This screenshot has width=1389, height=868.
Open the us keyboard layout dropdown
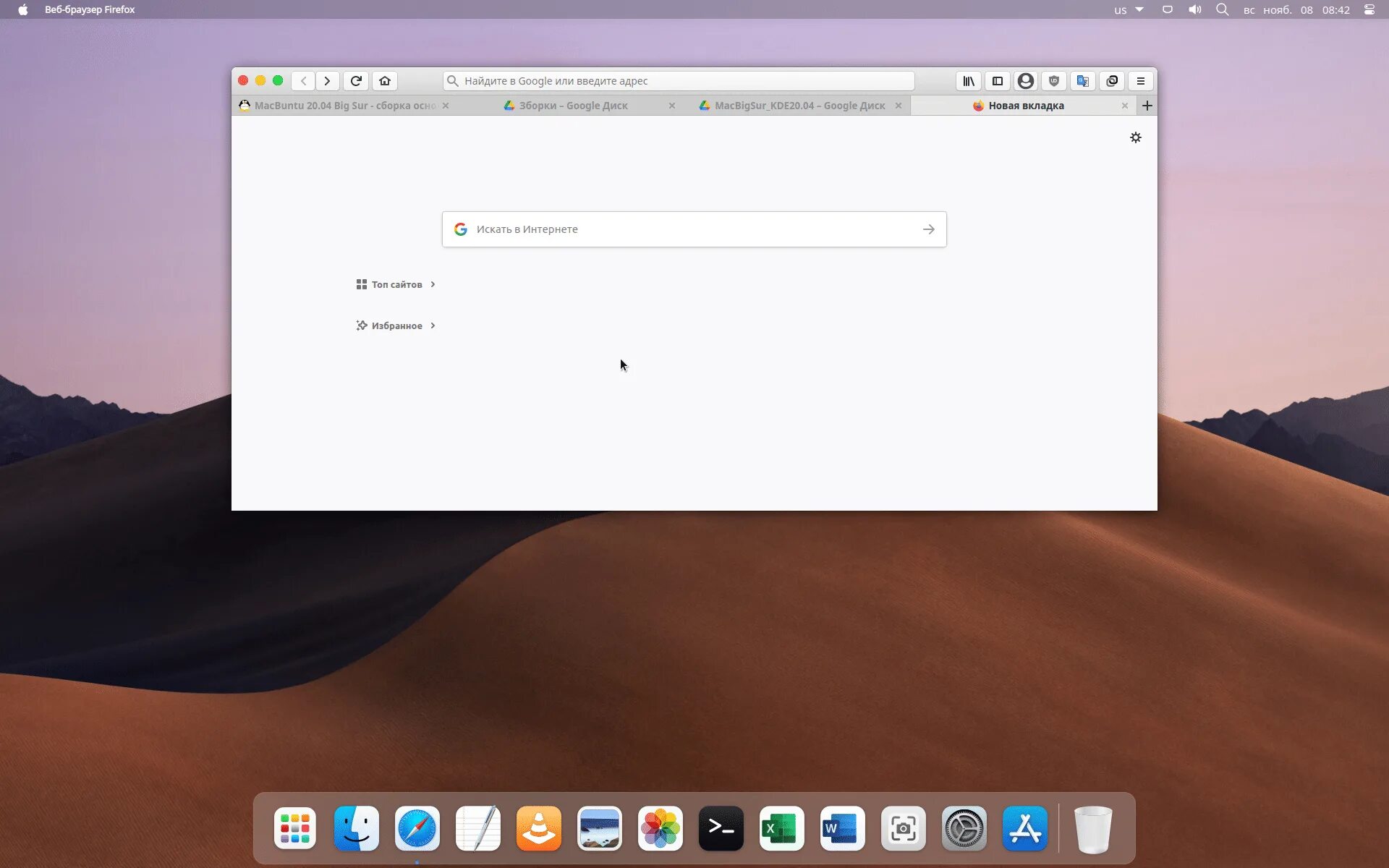click(x=1129, y=10)
